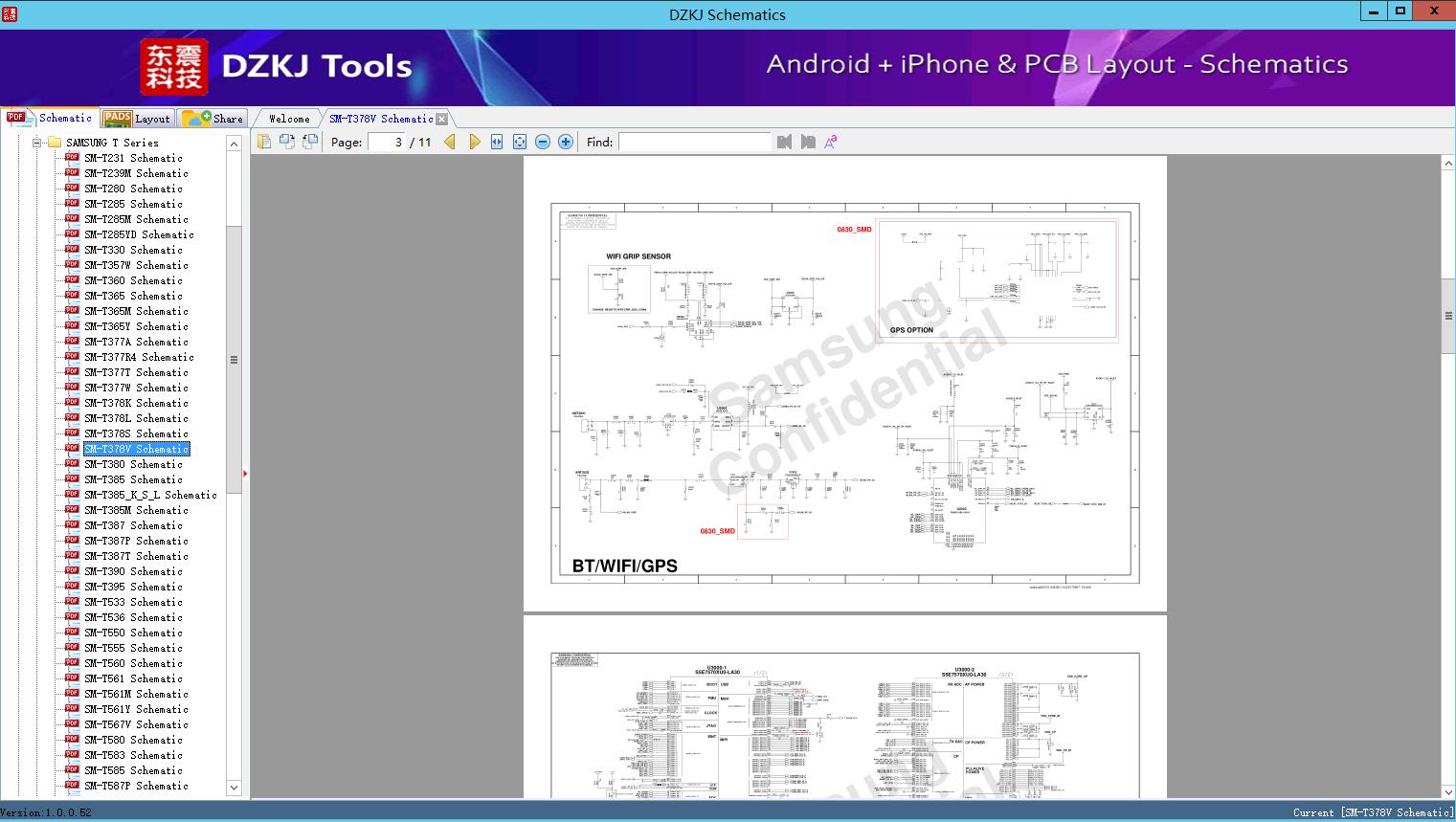Open the Welcome document tab

[289, 119]
